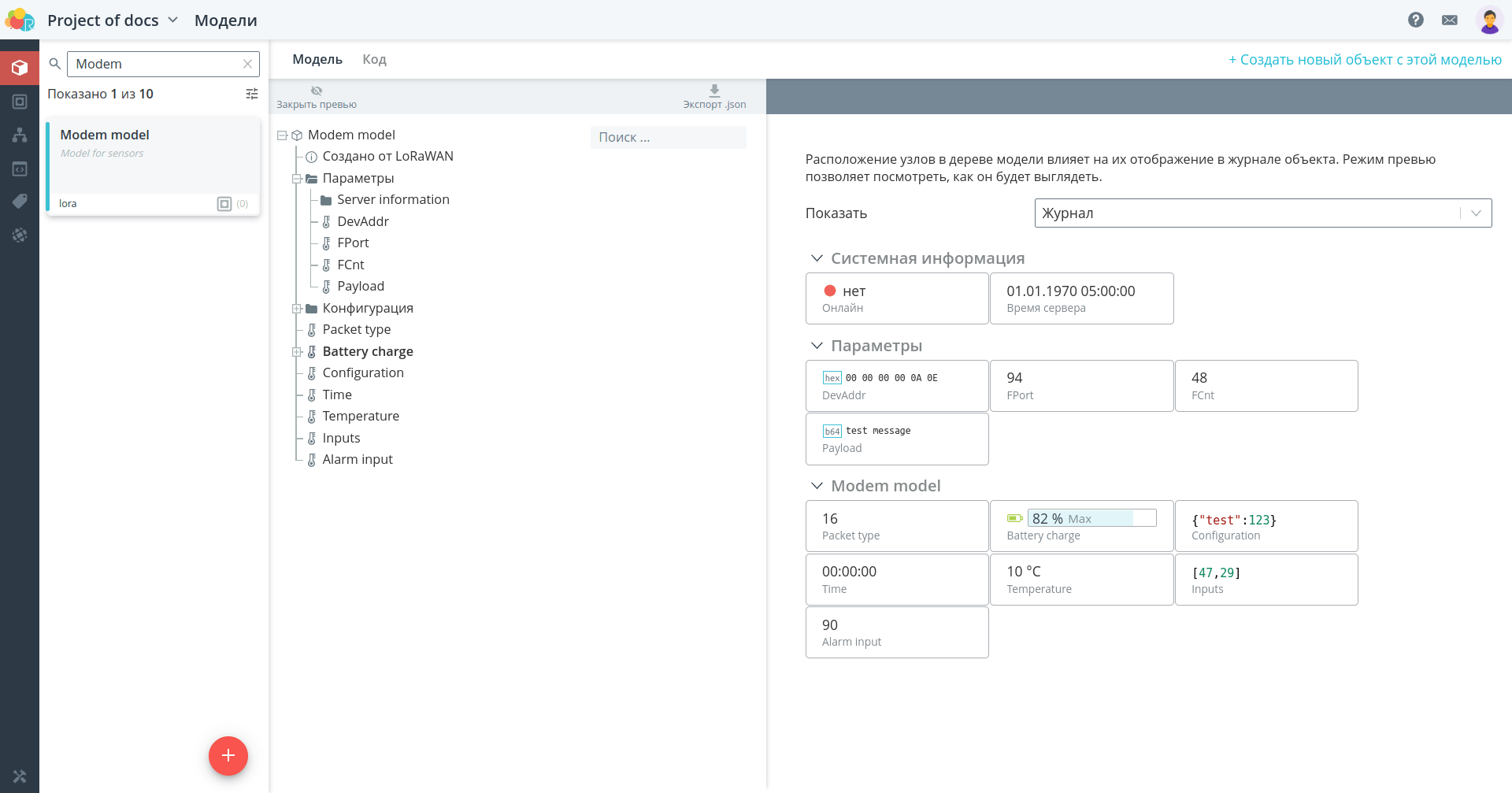This screenshot has height=793, width=1512.
Task: Open the tags icon in sidebar
Action: pos(20,202)
